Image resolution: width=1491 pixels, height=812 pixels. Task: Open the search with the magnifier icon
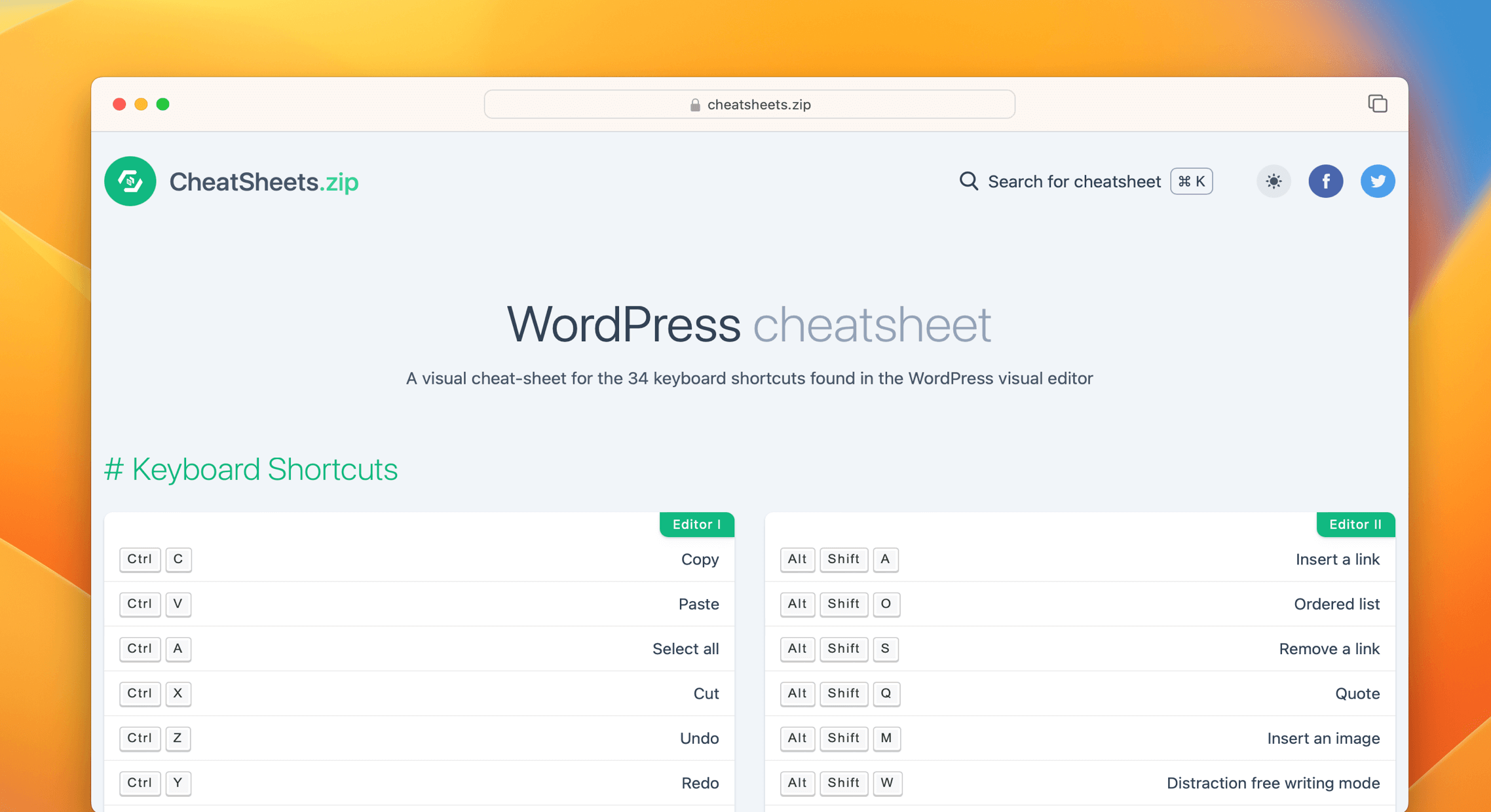tap(968, 181)
